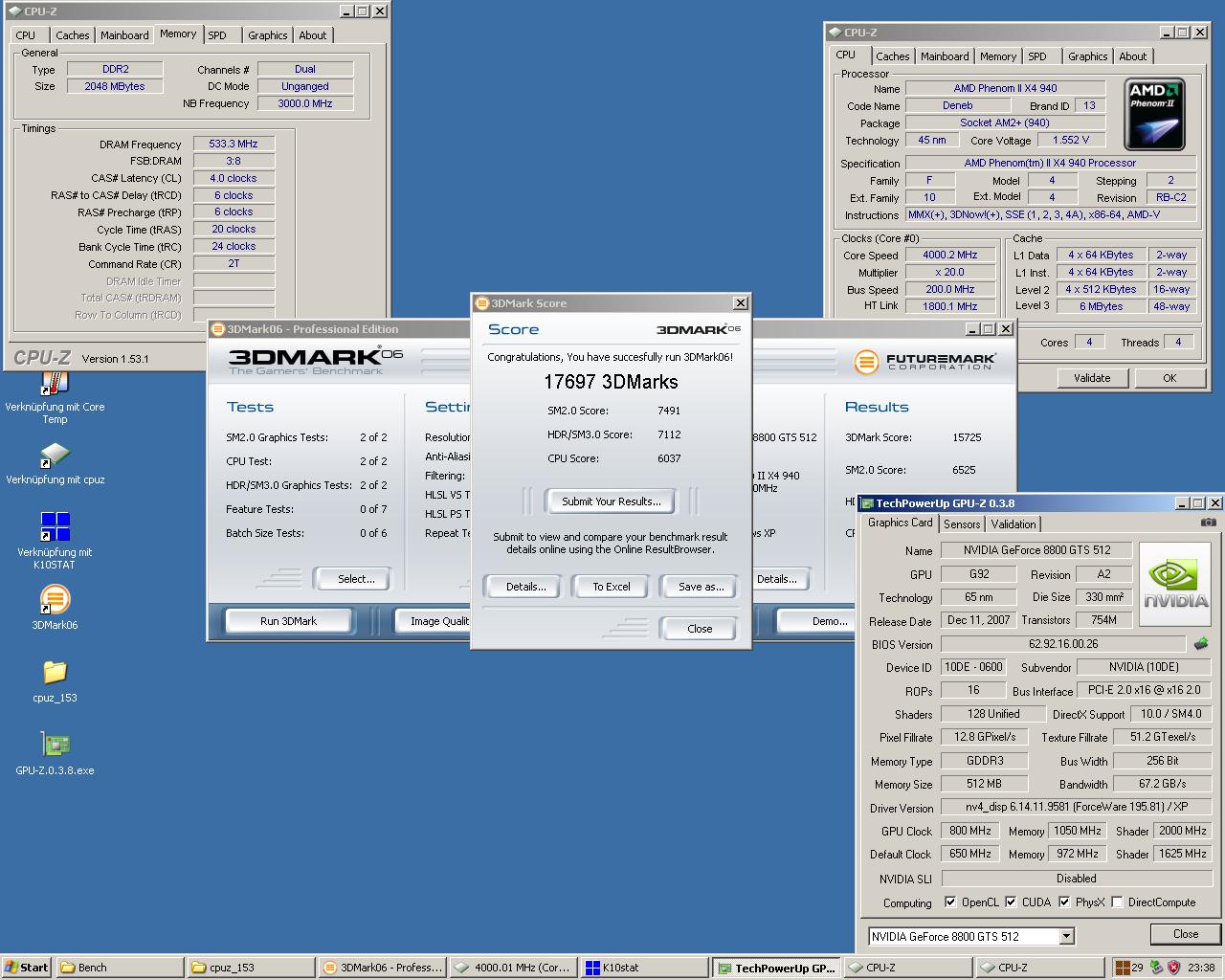Click Save as button in score dialog
This screenshot has height=980, width=1225.
701,587
